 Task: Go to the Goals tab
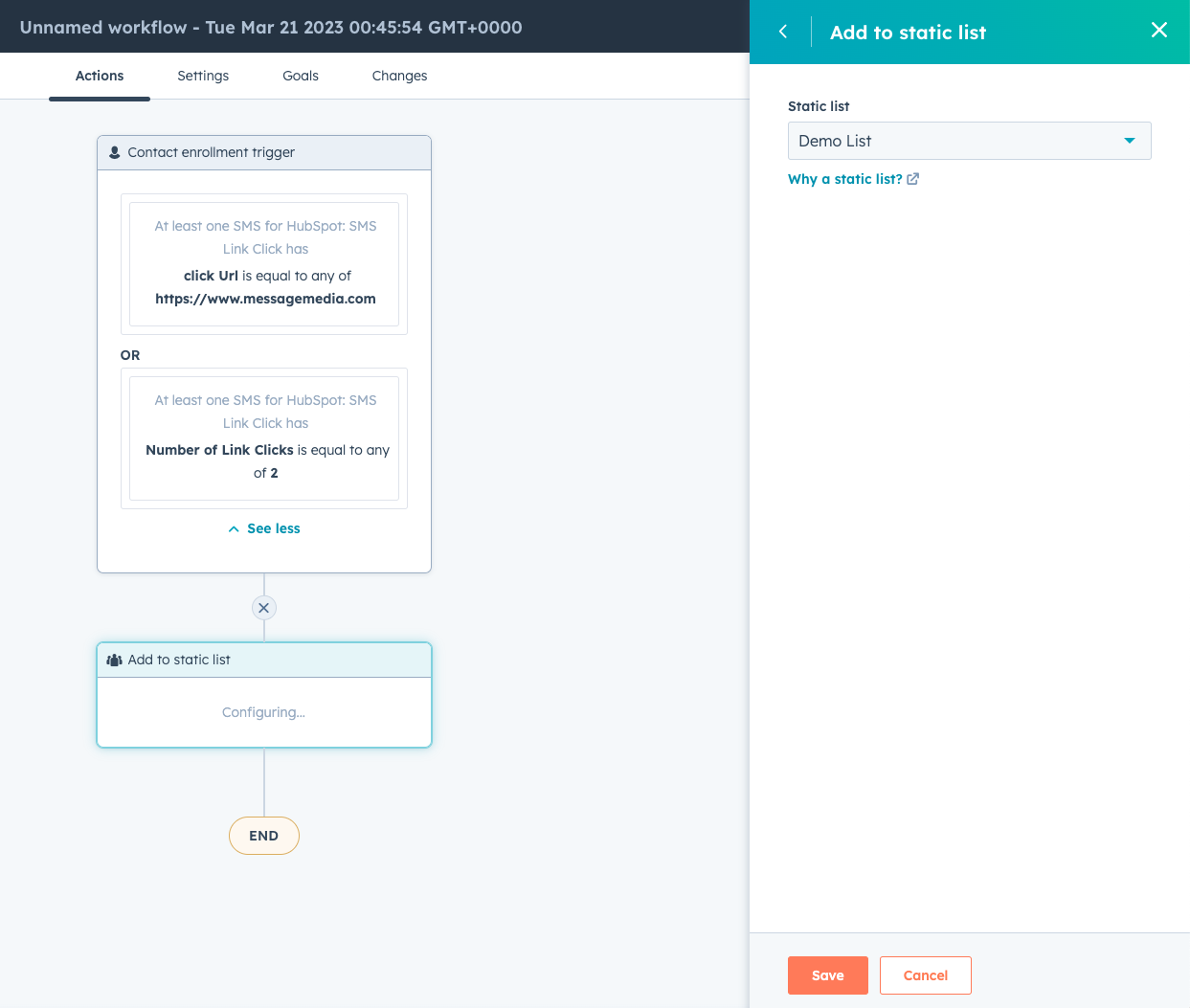tap(301, 76)
